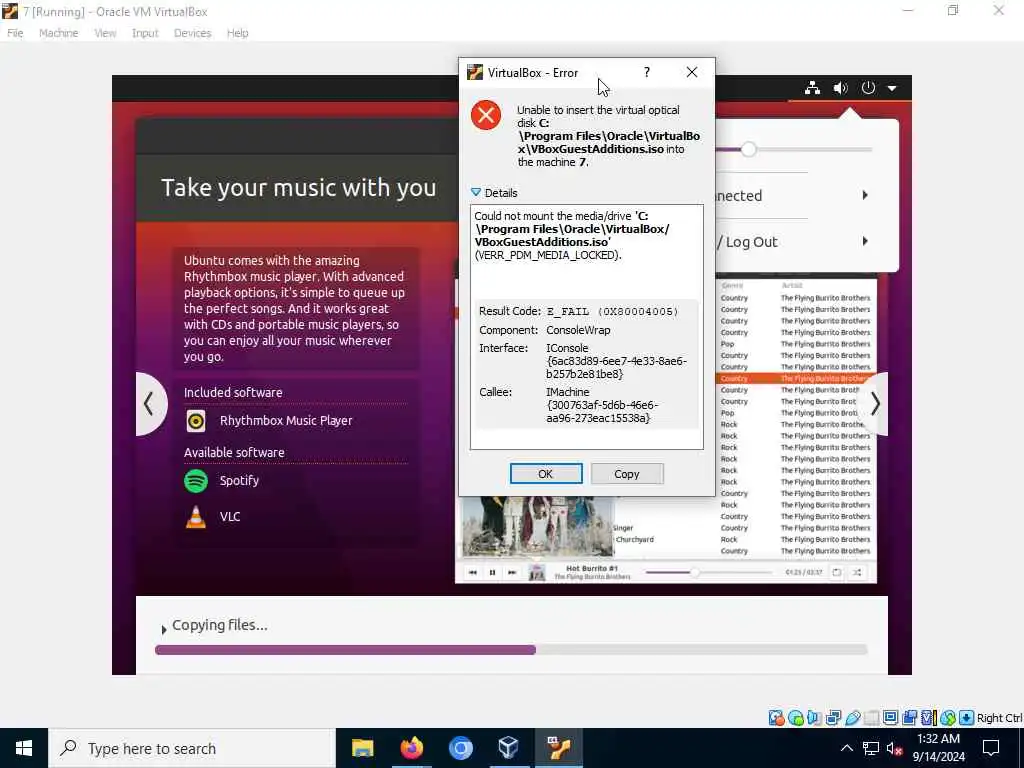The image size is (1024, 768).
Task: Click the VLC cone icon
Action: coord(196,517)
